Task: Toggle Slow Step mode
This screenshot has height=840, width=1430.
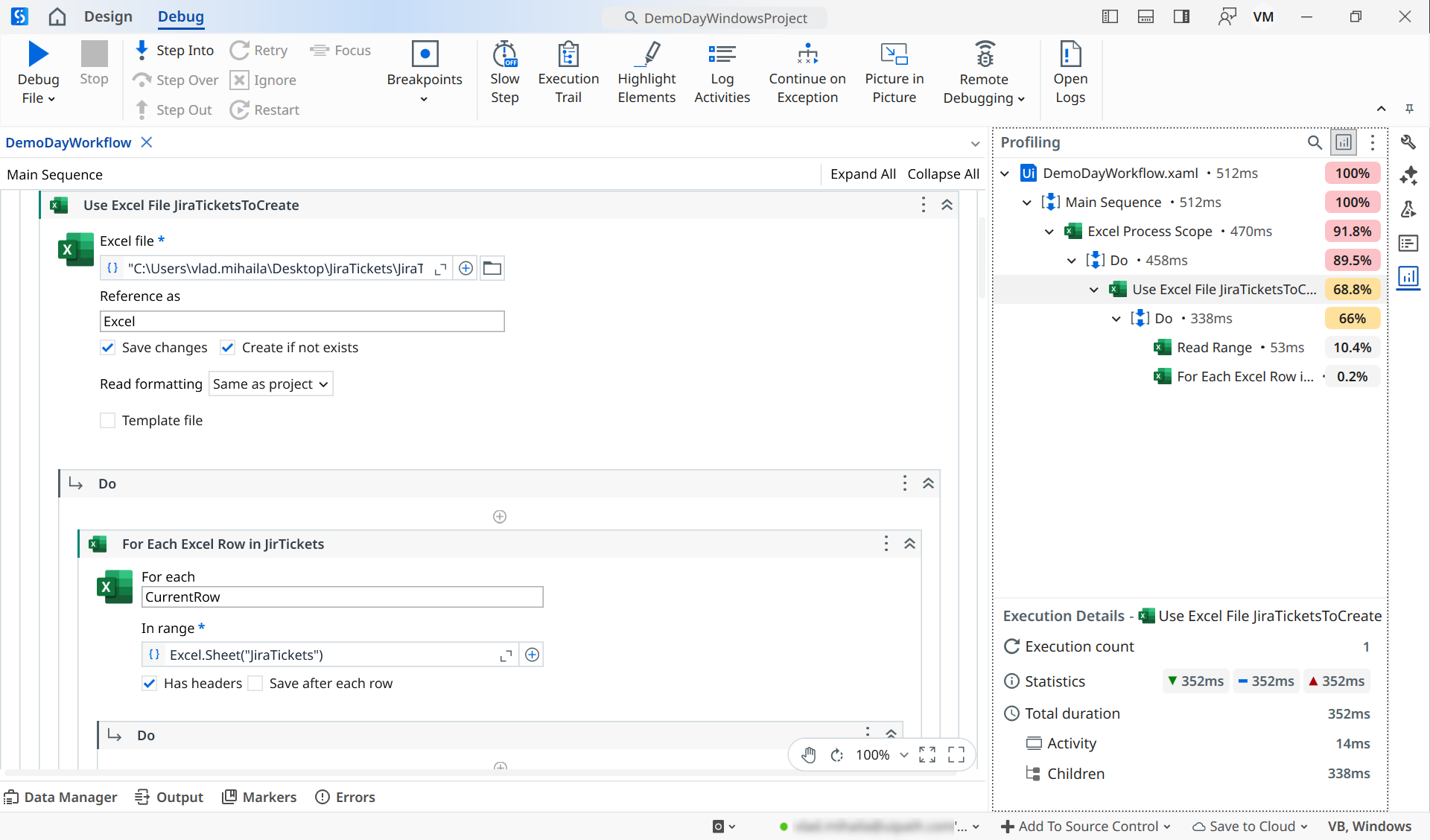Action: [504, 72]
